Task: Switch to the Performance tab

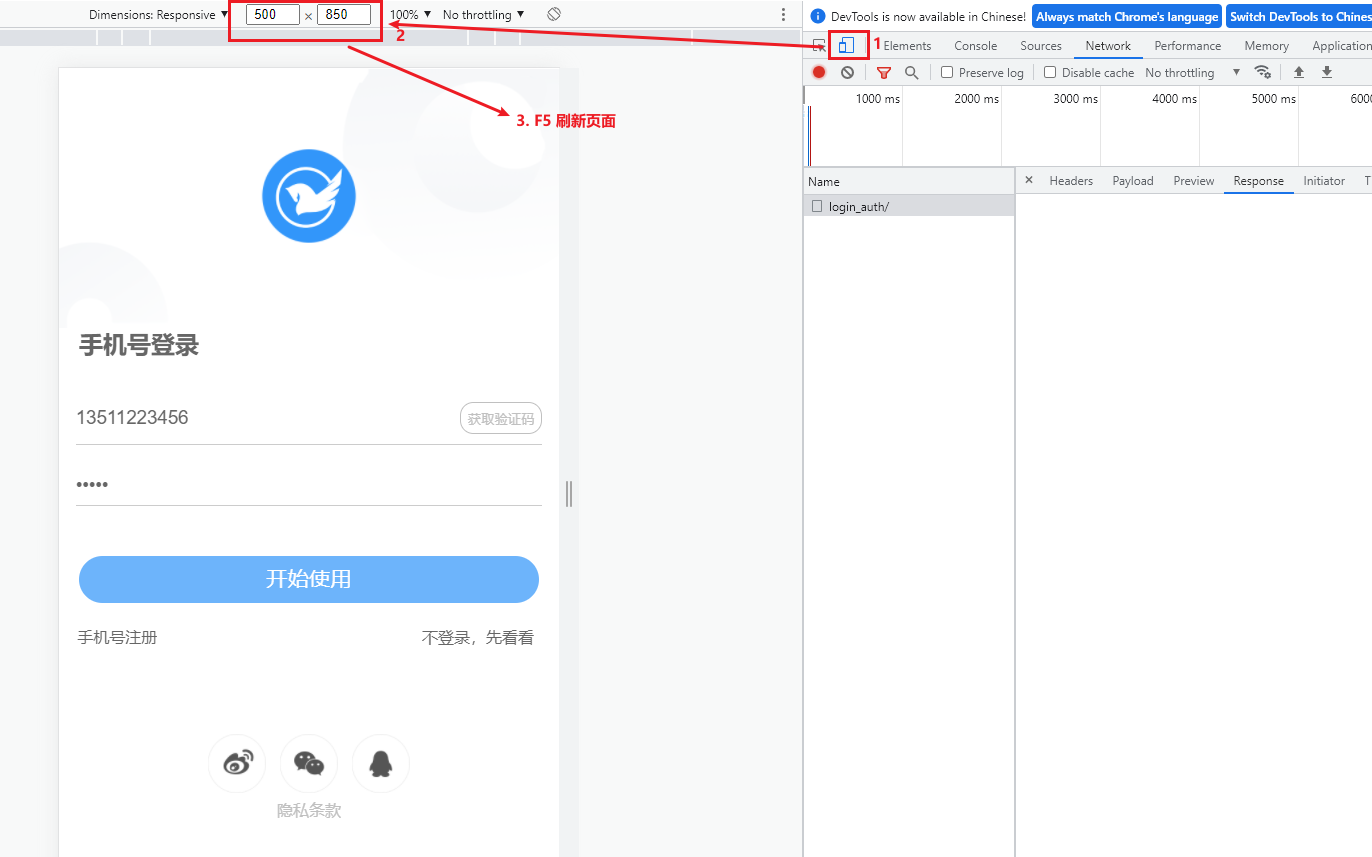Action: click(x=1187, y=46)
